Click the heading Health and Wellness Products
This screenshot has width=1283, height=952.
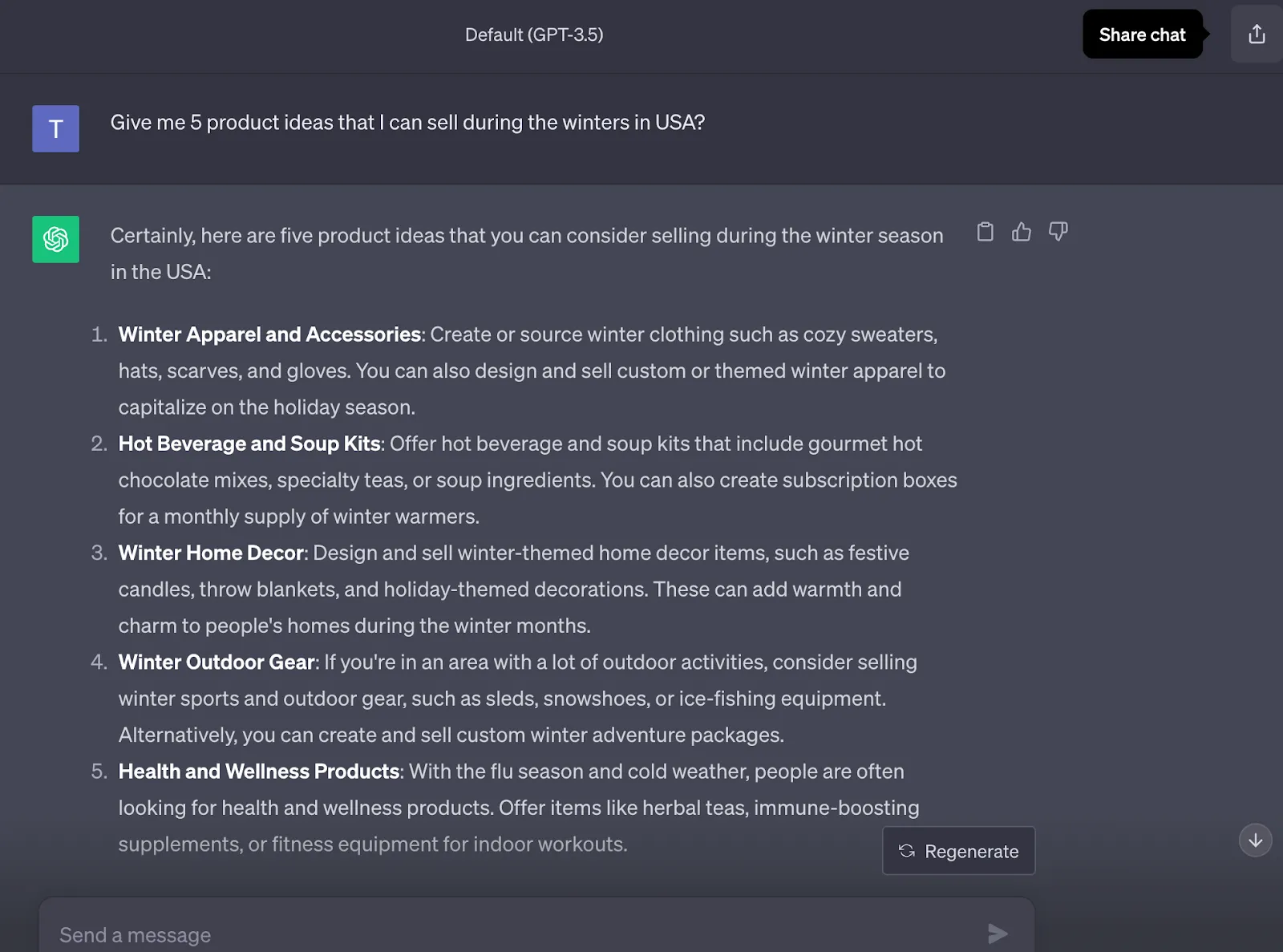259,771
